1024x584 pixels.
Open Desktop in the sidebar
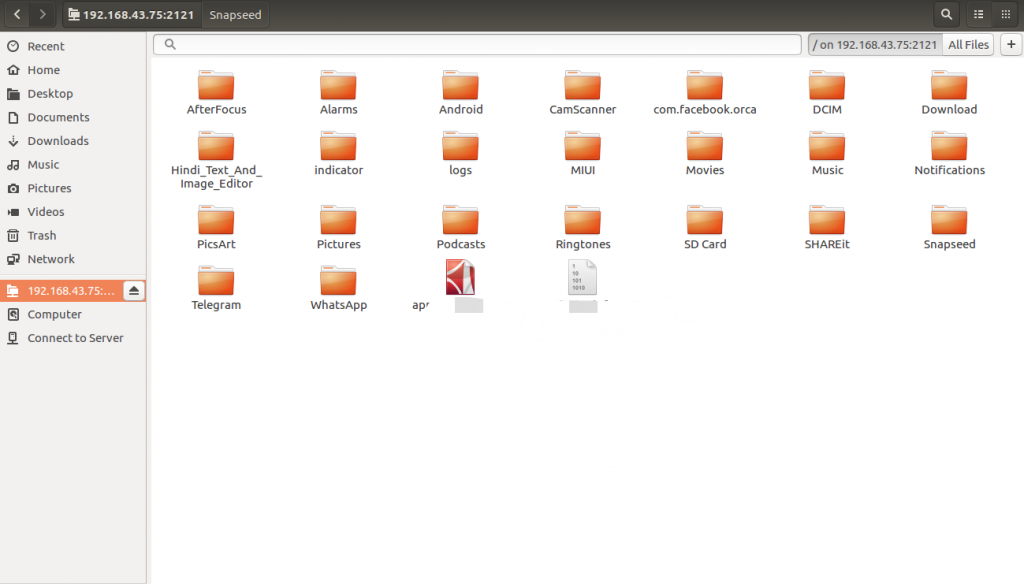(x=73, y=93)
